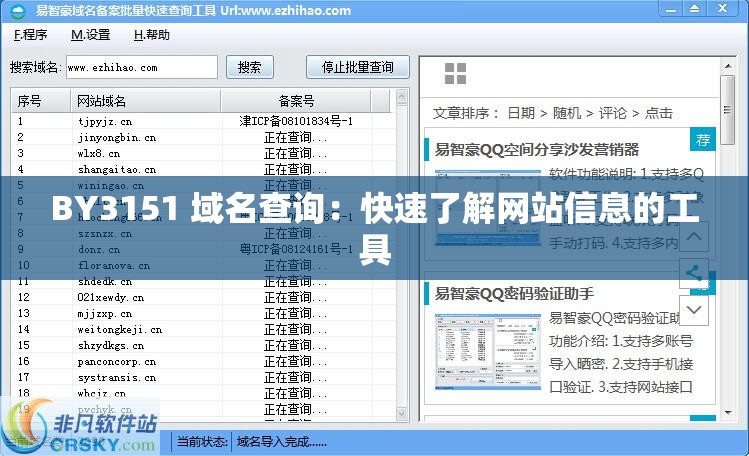
Task: Select row shdedk.cn
Action: pyautogui.click(x=203, y=281)
